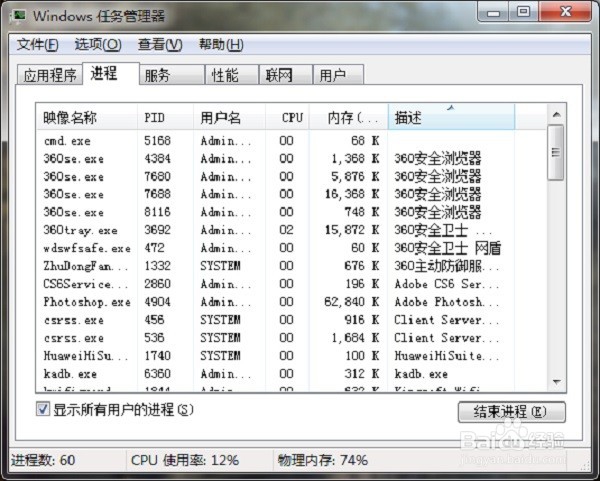This screenshot has height=481, width=600.
Task: Click the 02 CPU value for 360tray.exe
Action: click(x=286, y=230)
